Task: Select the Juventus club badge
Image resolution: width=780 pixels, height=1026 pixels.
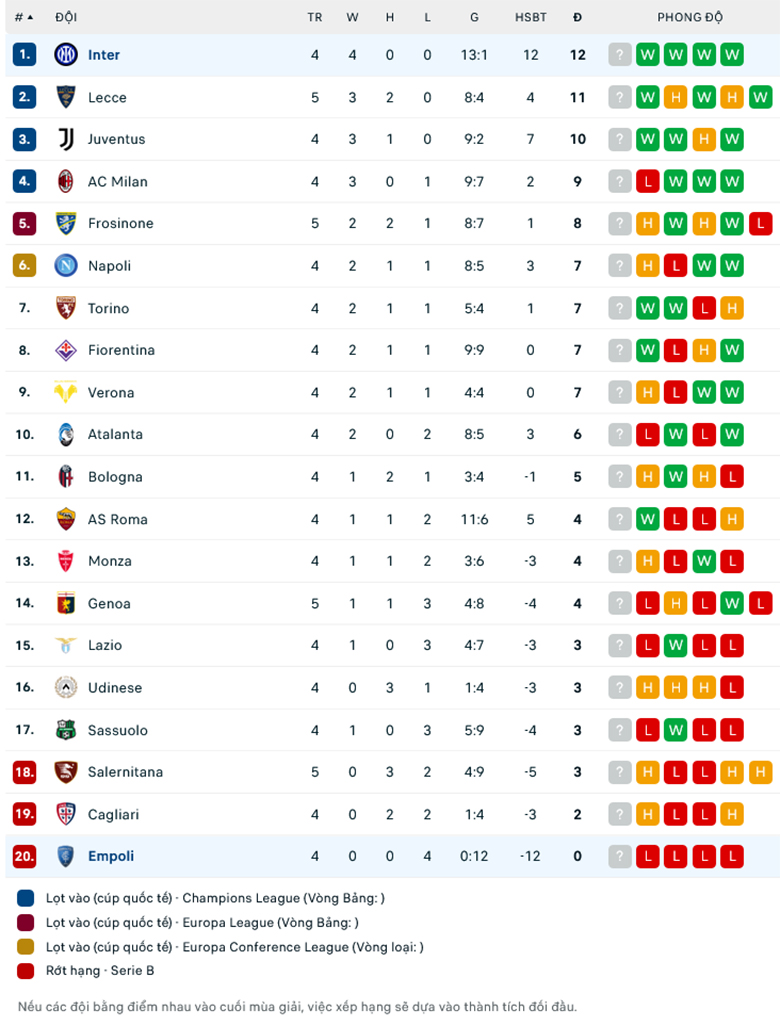Action: coord(66,139)
